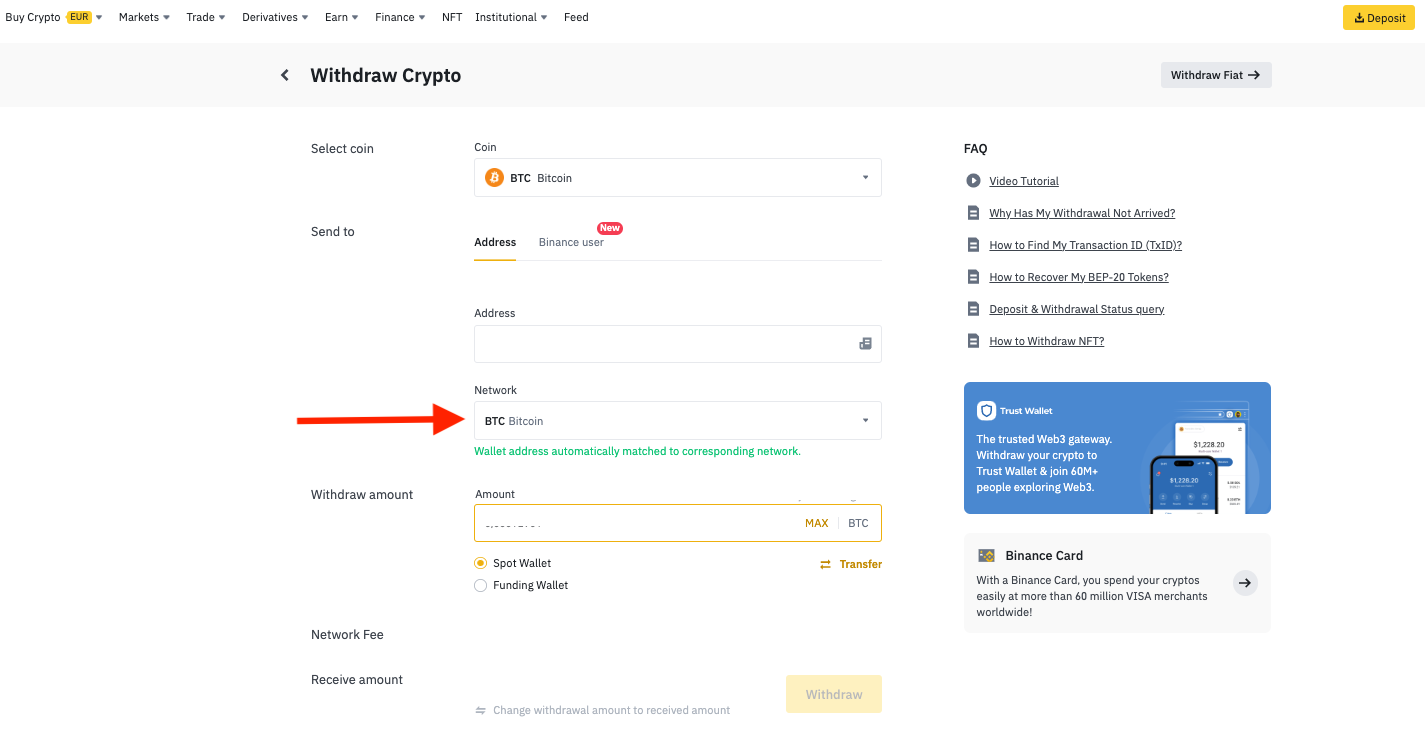Image resolution: width=1425 pixels, height=744 pixels.
Task: Click the Binance Card arrow icon
Action: coord(1245,583)
